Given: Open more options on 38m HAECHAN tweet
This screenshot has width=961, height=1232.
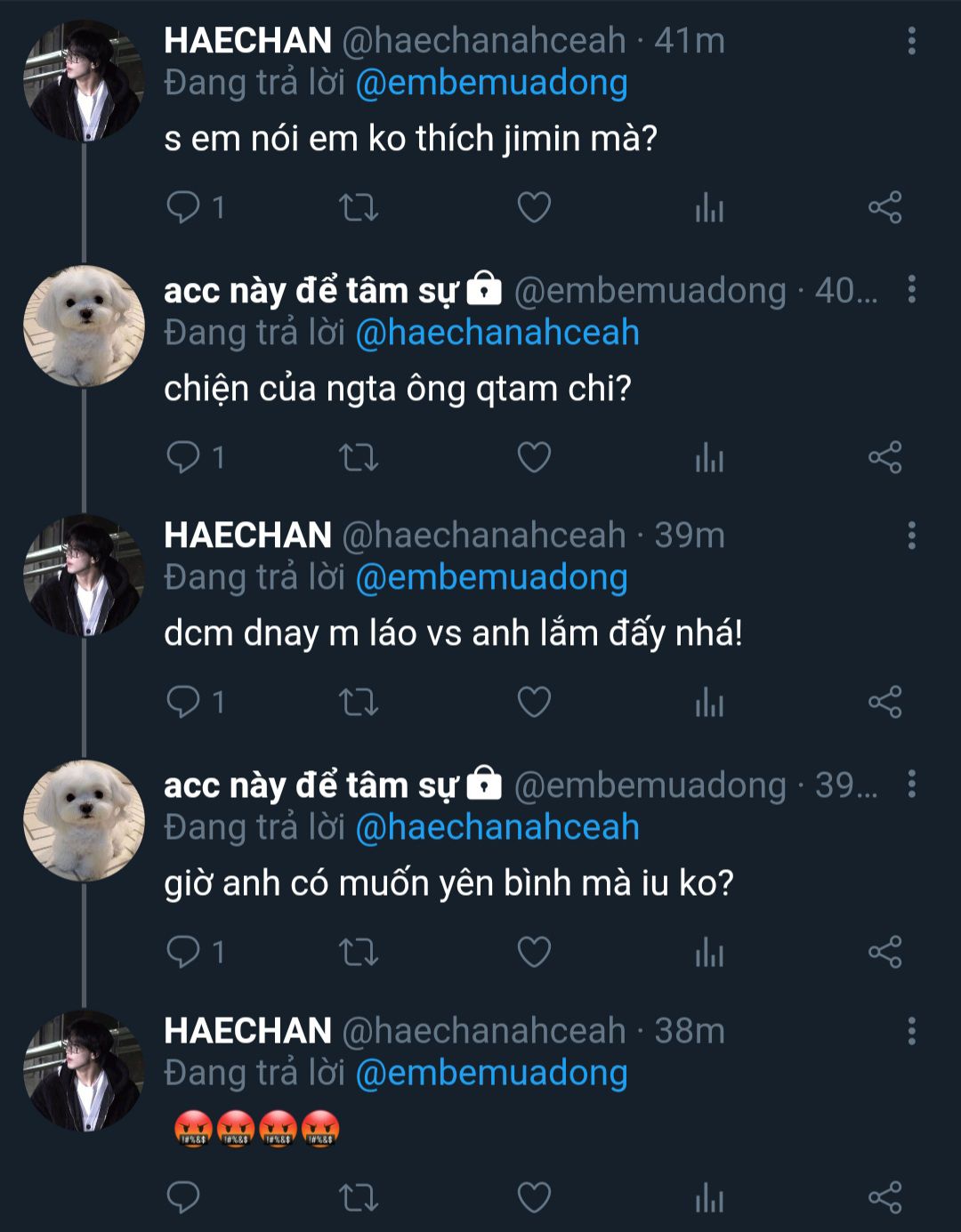Looking at the screenshot, I should click(x=911, y=1031).
